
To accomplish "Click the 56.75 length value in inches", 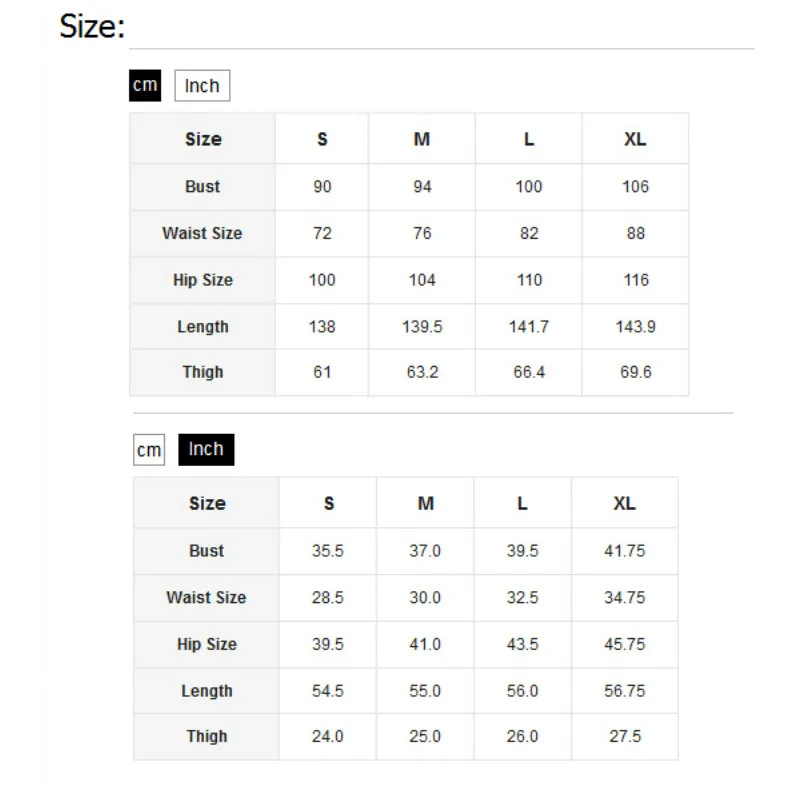I will [x=624, y=690].
